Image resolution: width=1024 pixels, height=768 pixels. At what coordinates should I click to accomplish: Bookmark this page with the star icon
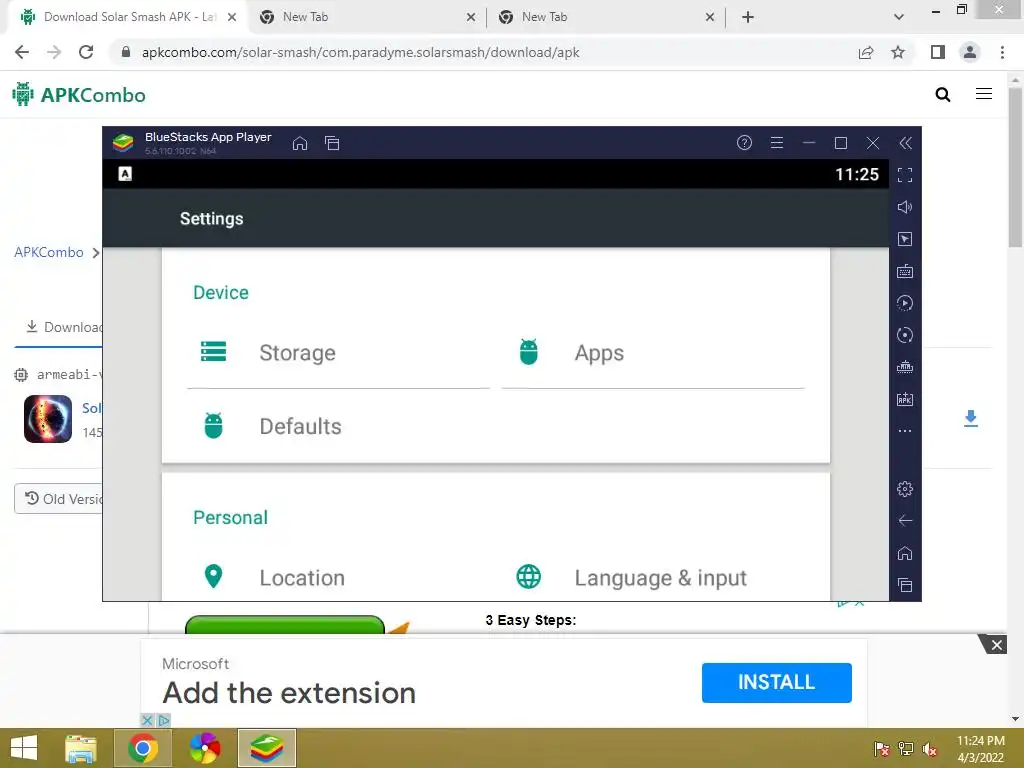(898, 52)
